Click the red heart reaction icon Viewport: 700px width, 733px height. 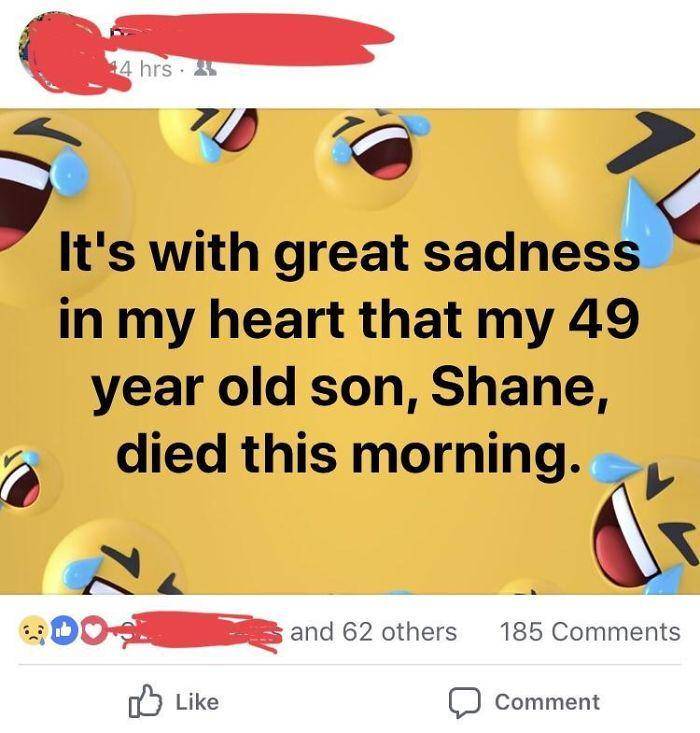pos(94,632)
